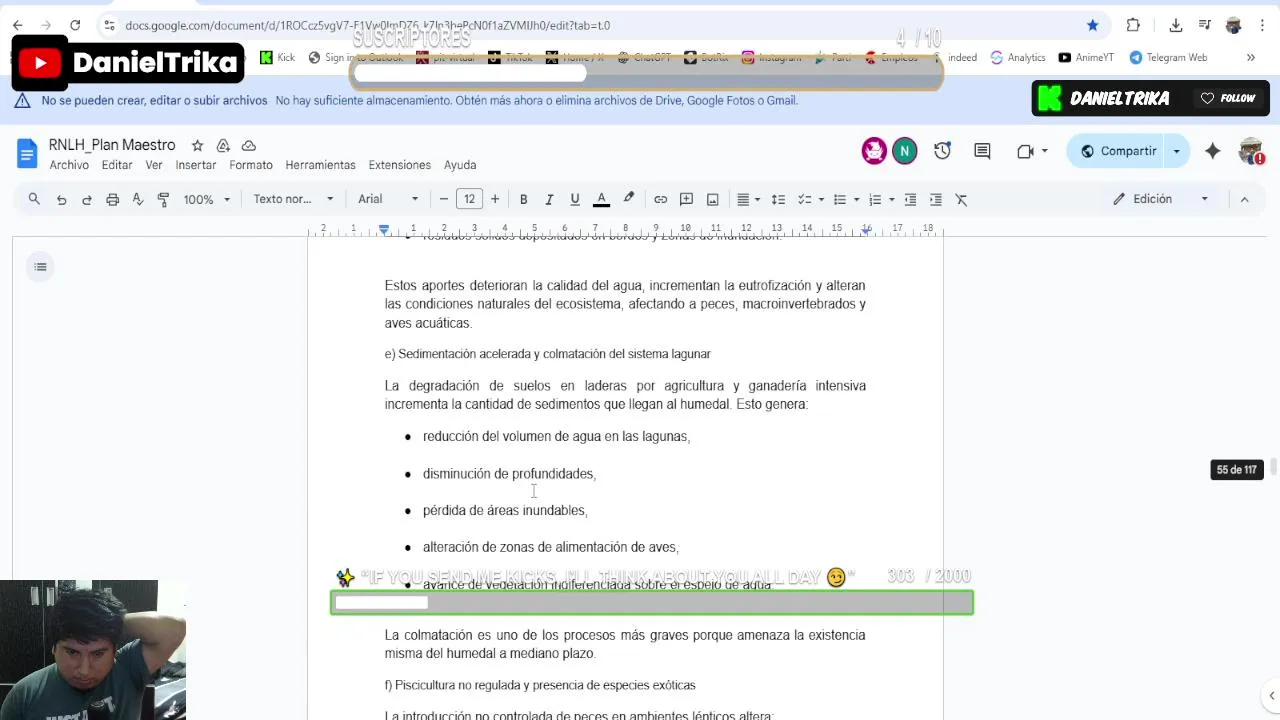Screen dimensions: 1280x720
Task: Decrease font size with minus button
Action: point(444,199)
